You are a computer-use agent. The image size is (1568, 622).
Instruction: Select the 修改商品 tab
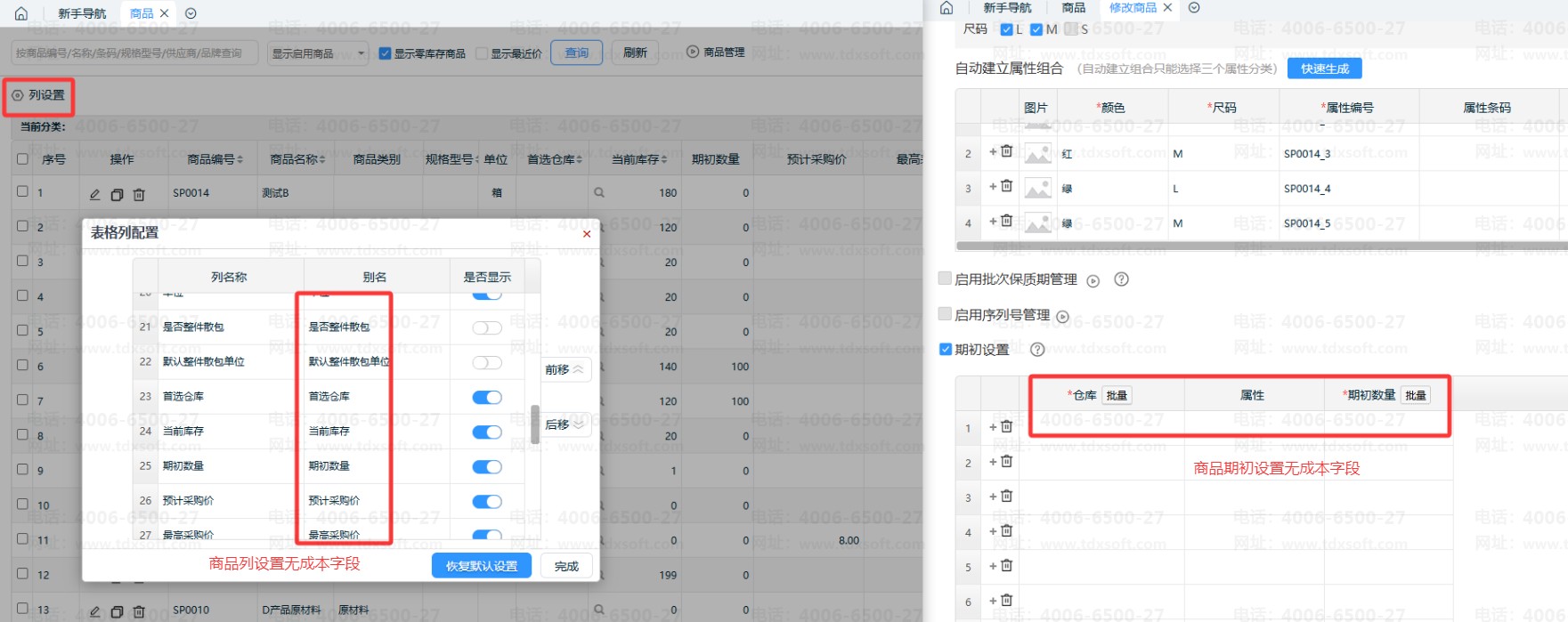1133,8
